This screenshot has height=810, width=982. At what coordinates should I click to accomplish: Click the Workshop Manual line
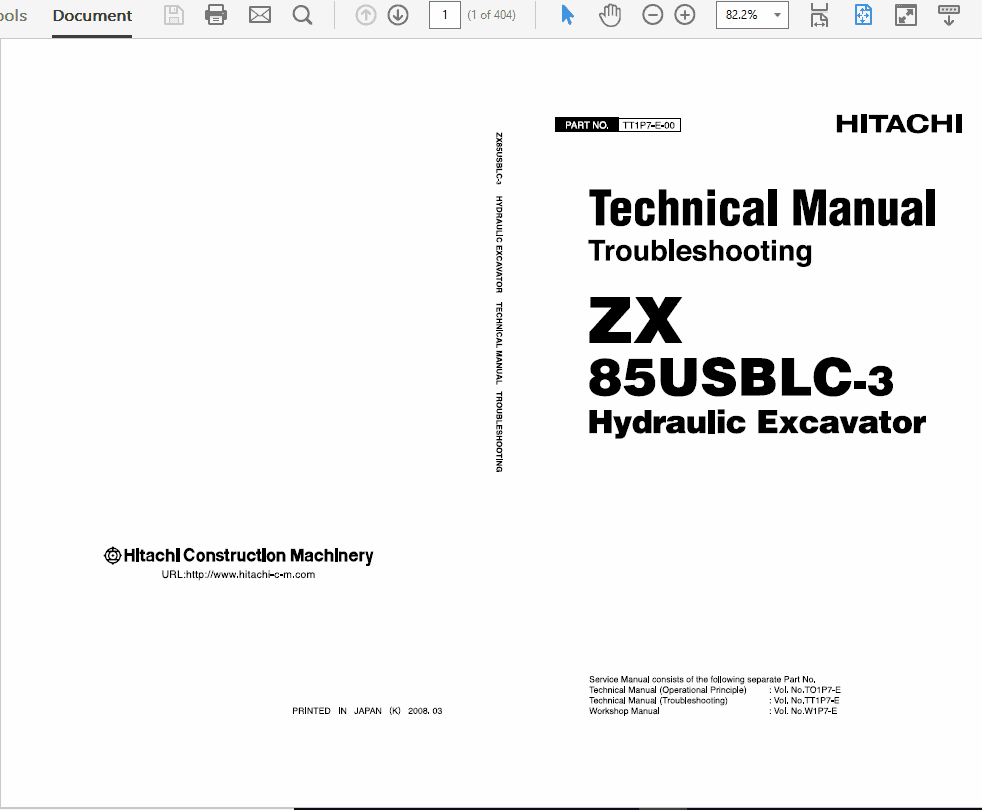(x=624, y=711)
